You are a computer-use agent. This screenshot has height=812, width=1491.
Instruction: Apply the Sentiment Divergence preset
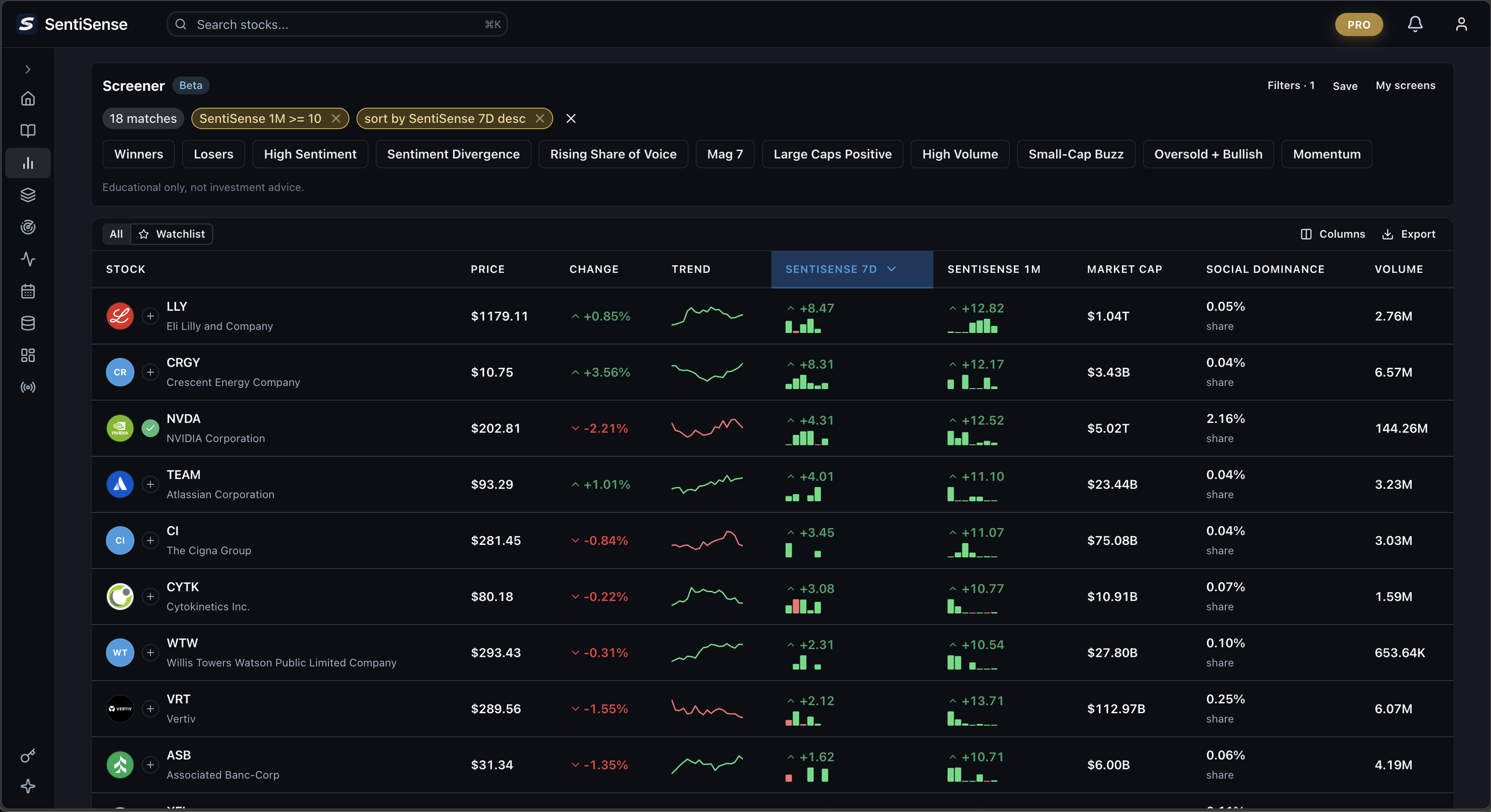point(454,154)
